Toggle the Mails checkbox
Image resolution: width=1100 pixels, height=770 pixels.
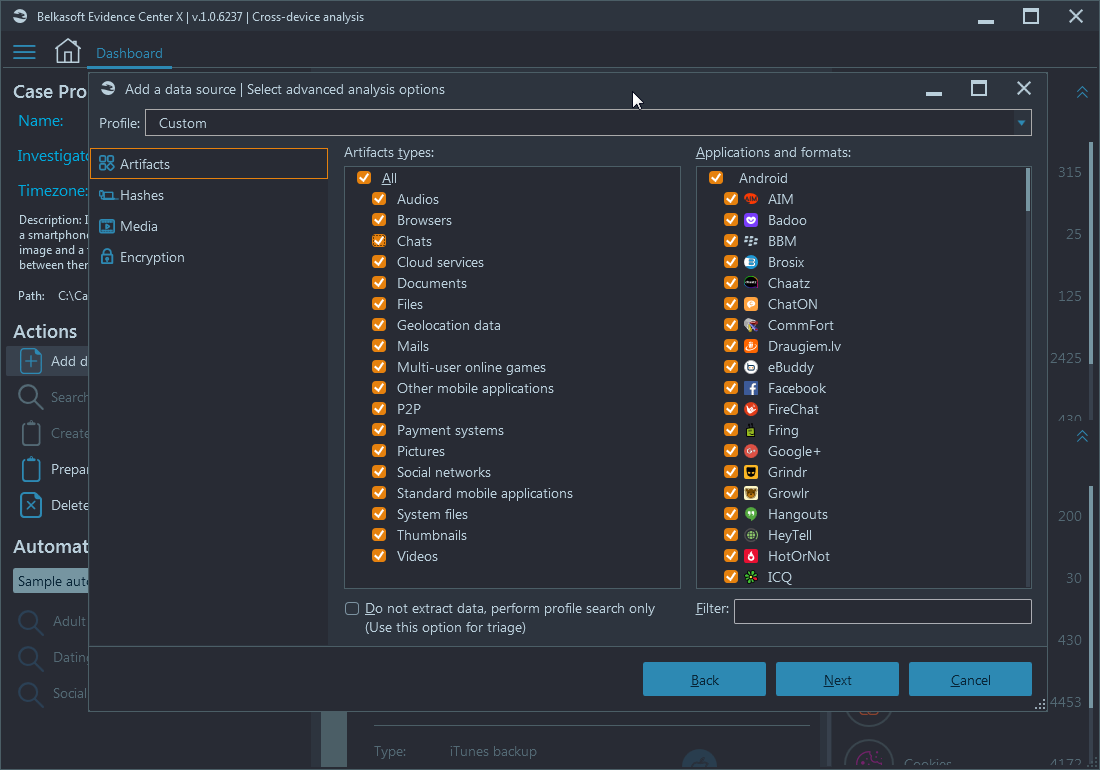coord(380,346)
